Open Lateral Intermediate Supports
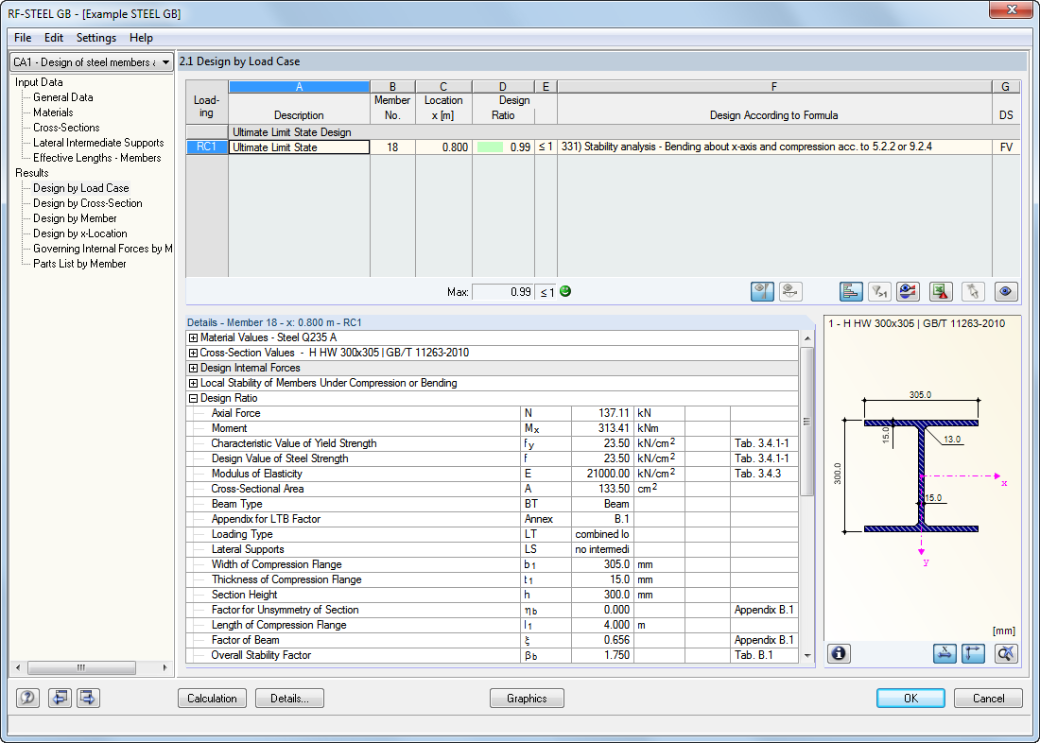This screenshot has width=1040, height=743. click(98, 143)
